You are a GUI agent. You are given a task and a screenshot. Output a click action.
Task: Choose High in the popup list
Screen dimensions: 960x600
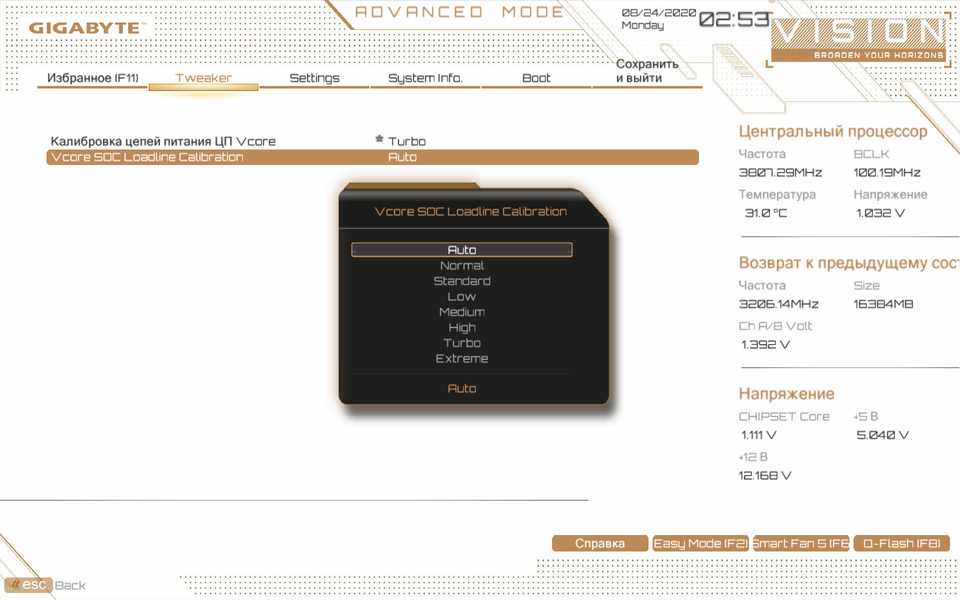point(462,328)
